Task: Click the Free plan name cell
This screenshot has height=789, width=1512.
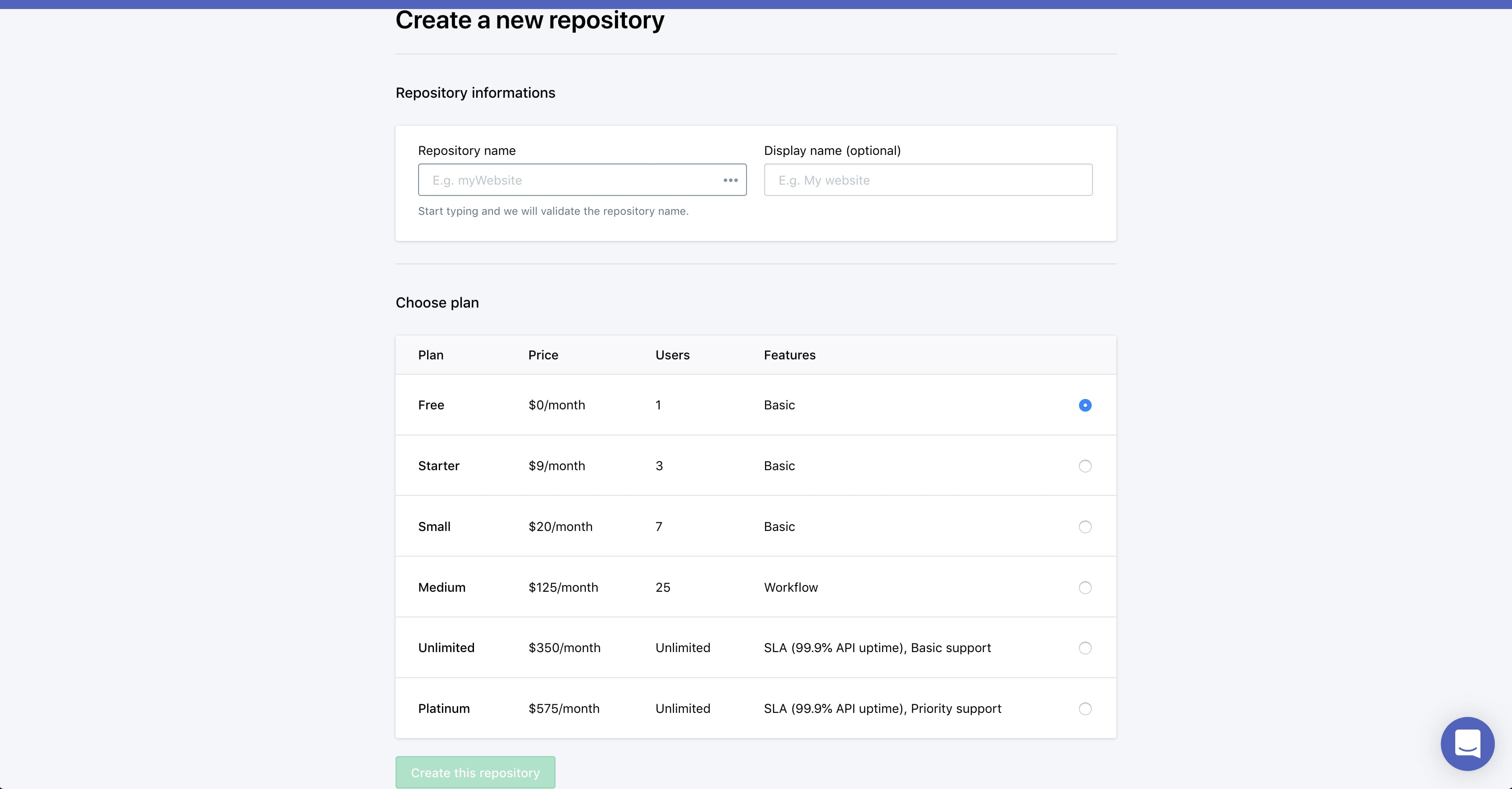Action: (431, 405)
